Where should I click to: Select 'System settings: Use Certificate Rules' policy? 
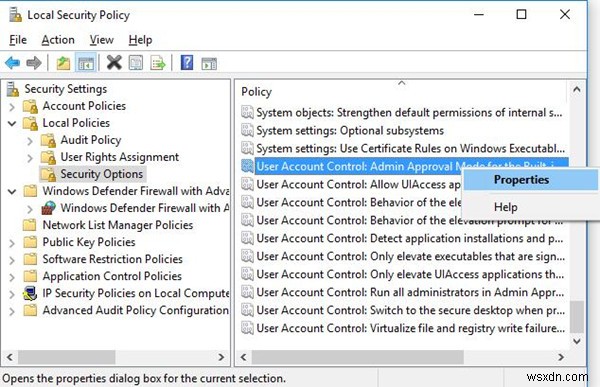click(x=410, y=149)
